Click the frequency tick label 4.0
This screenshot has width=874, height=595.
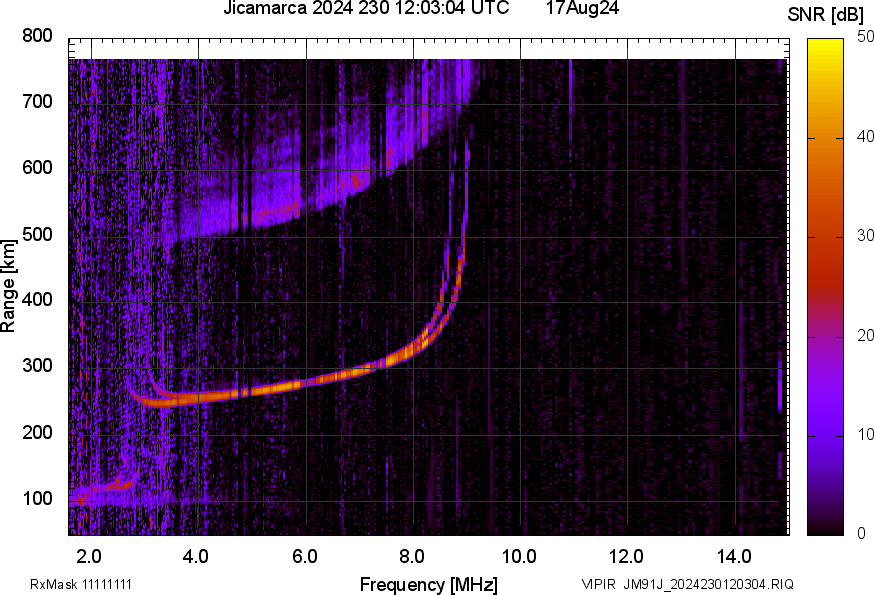[x=196, y=556]
